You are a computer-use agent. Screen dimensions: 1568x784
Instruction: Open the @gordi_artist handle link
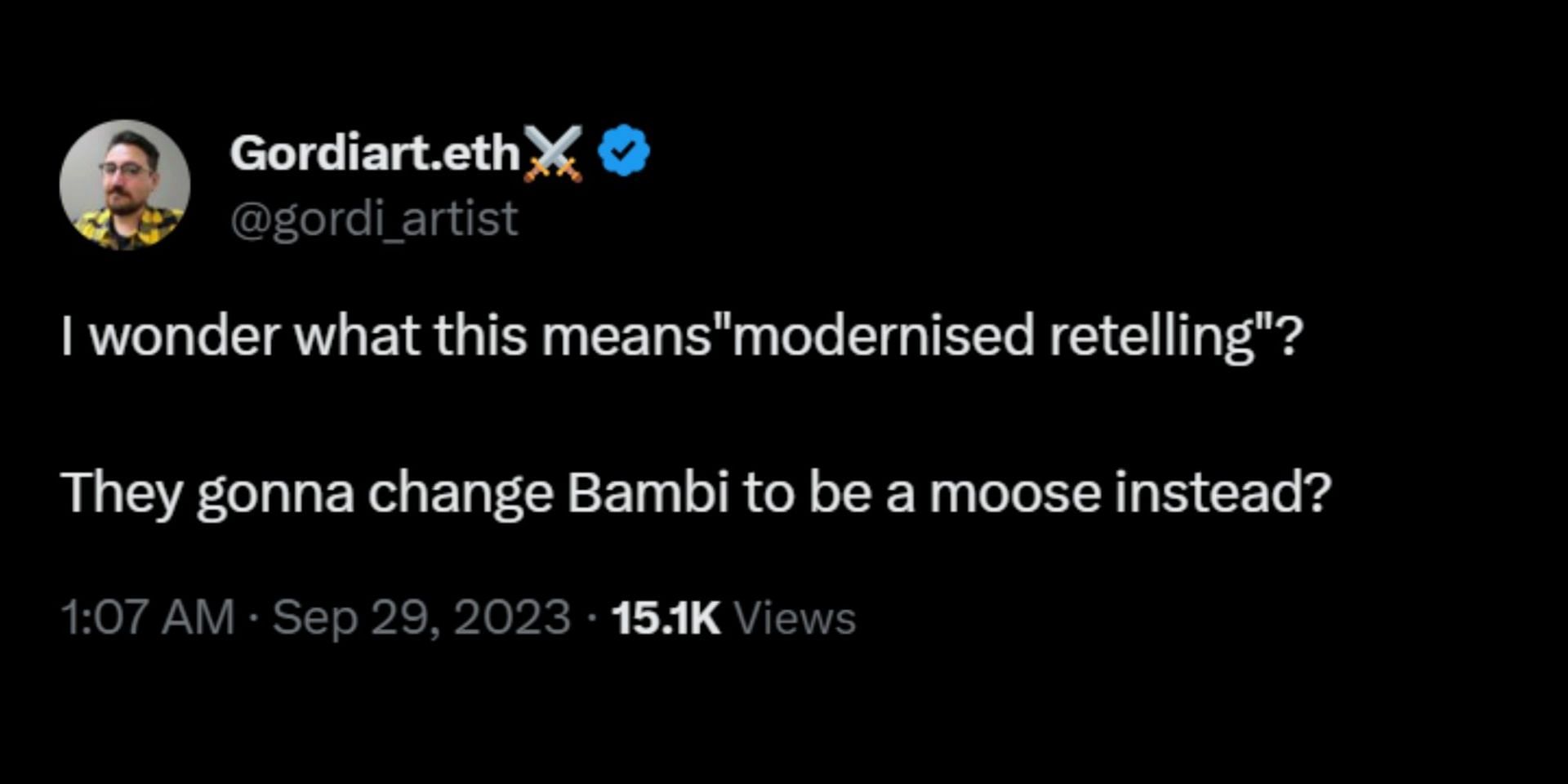pyautogui.click(x=374, y=218)
